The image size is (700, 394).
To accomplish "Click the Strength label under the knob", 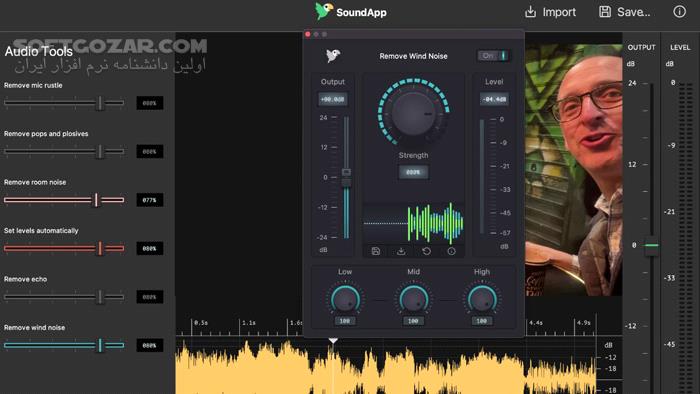I will coord(413,155).
